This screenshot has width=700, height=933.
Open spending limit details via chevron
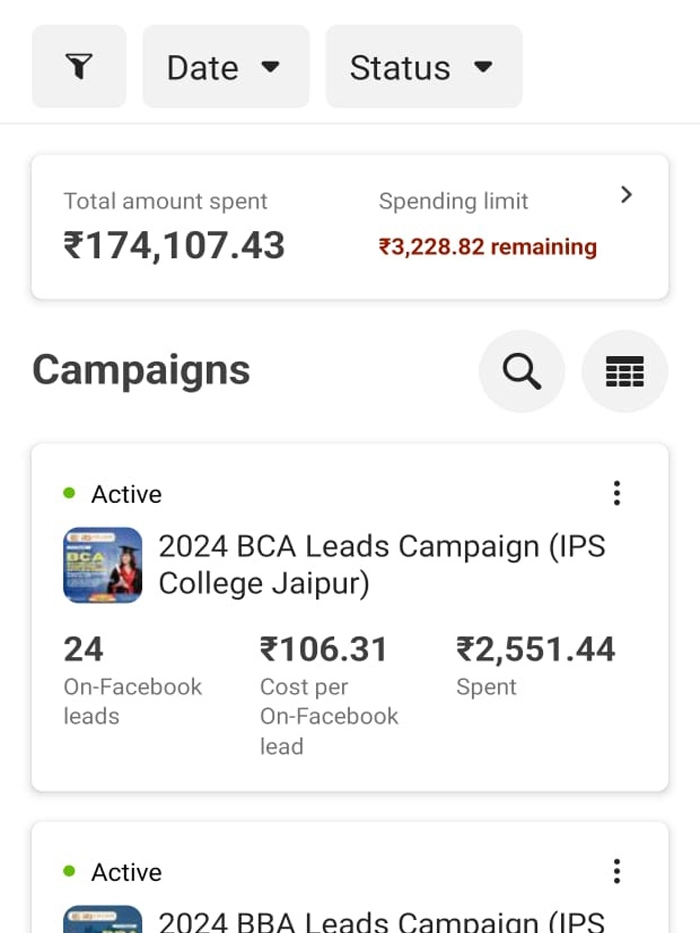point(627,195)
